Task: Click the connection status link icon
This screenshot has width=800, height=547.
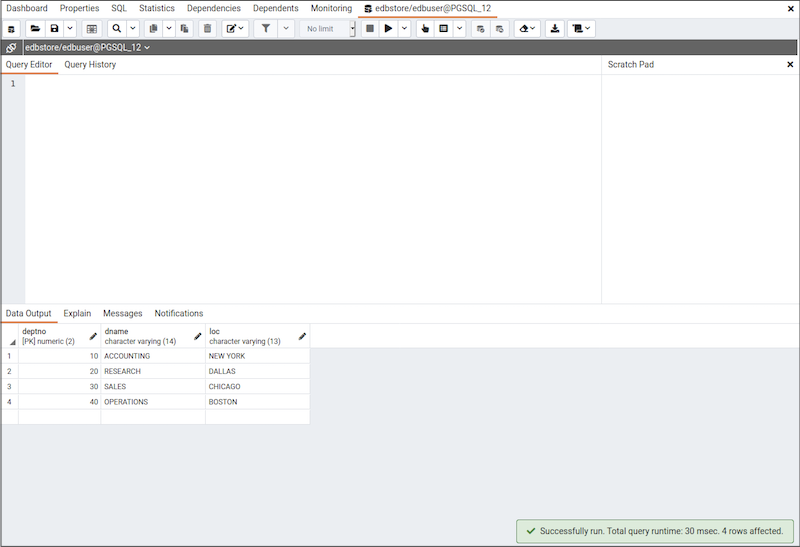Action: pyautogui.click(x=11, y=47)
